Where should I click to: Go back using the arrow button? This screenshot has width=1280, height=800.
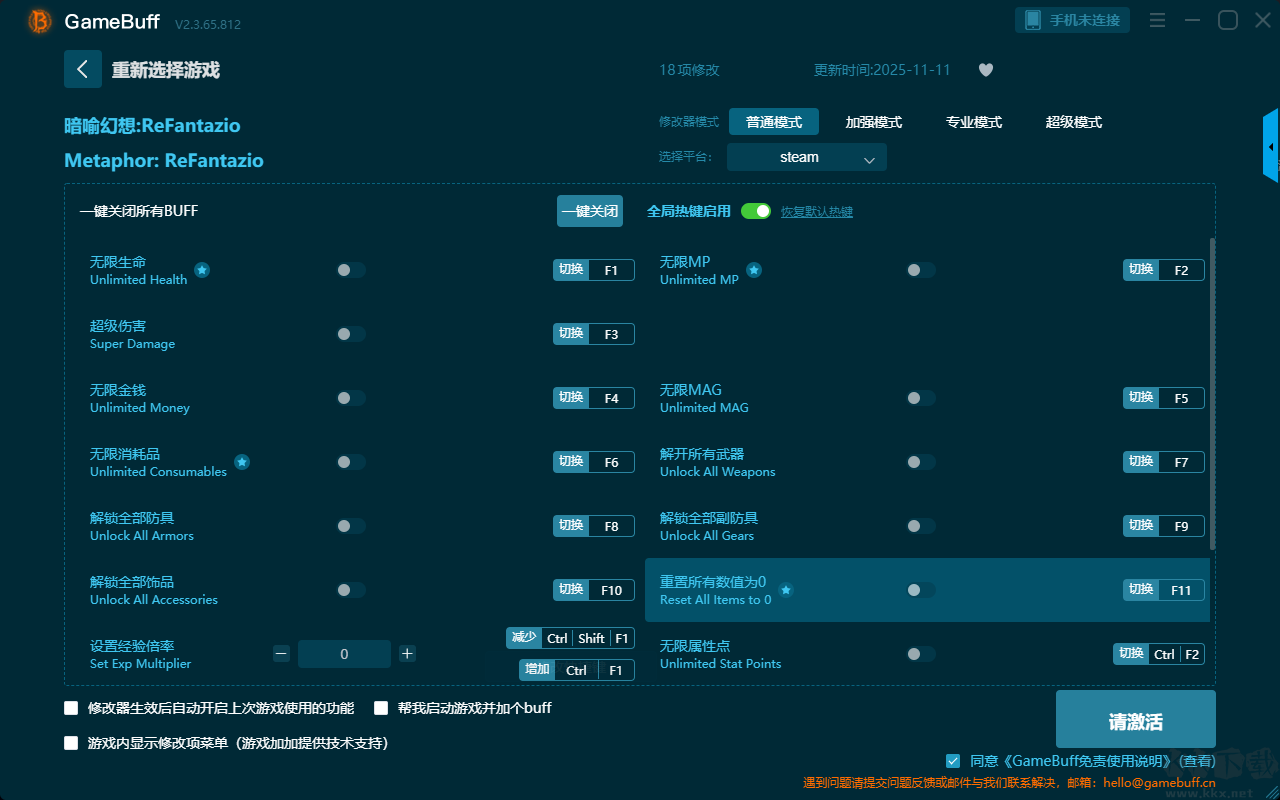click(83, 69)
